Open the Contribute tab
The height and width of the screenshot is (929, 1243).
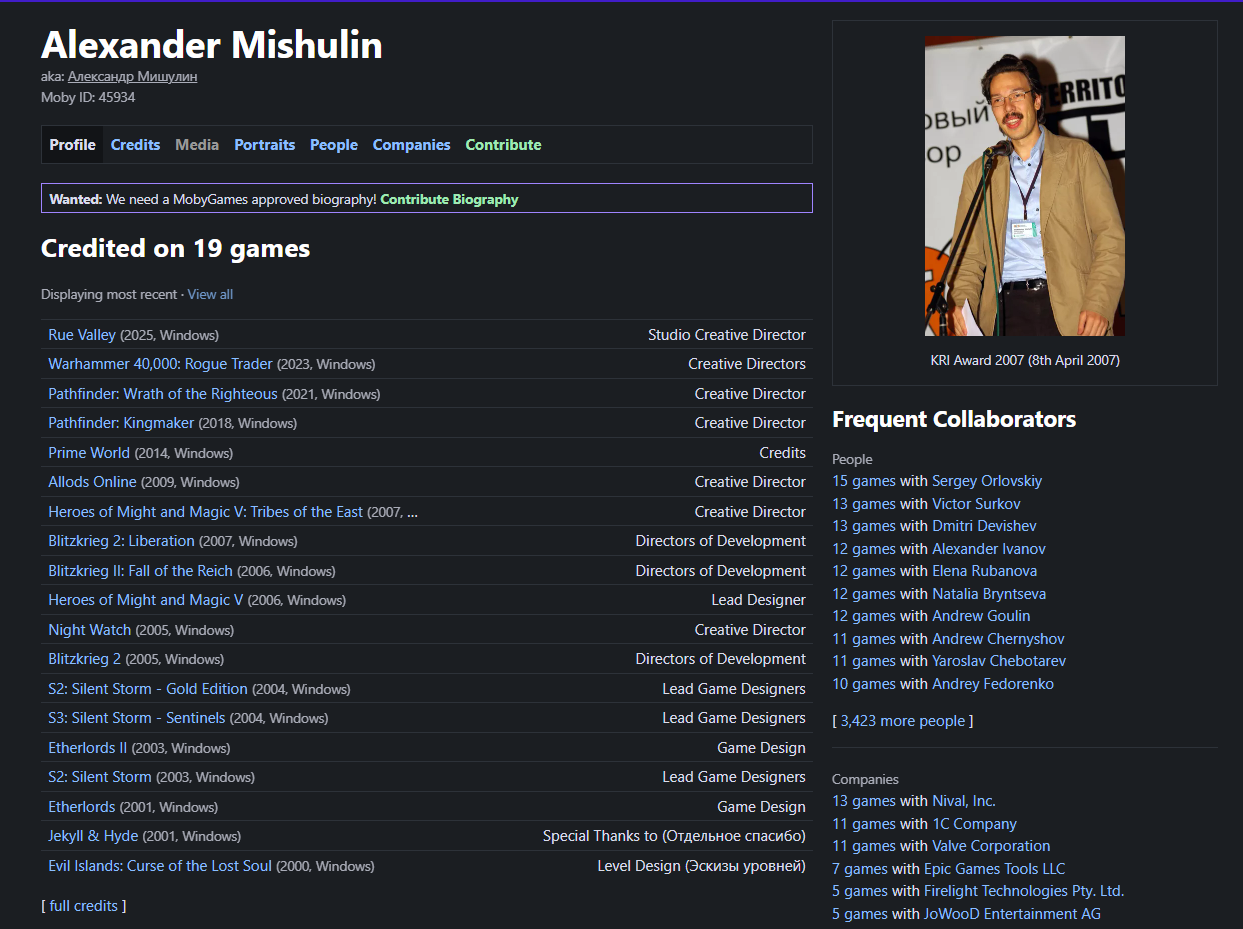503,145
